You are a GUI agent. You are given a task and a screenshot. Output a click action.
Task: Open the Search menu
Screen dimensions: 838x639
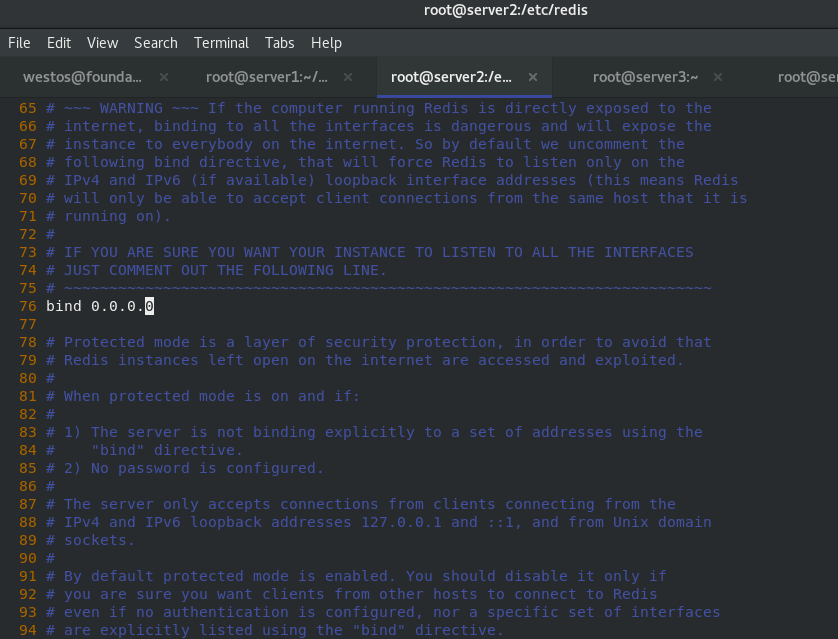point(156,43)
